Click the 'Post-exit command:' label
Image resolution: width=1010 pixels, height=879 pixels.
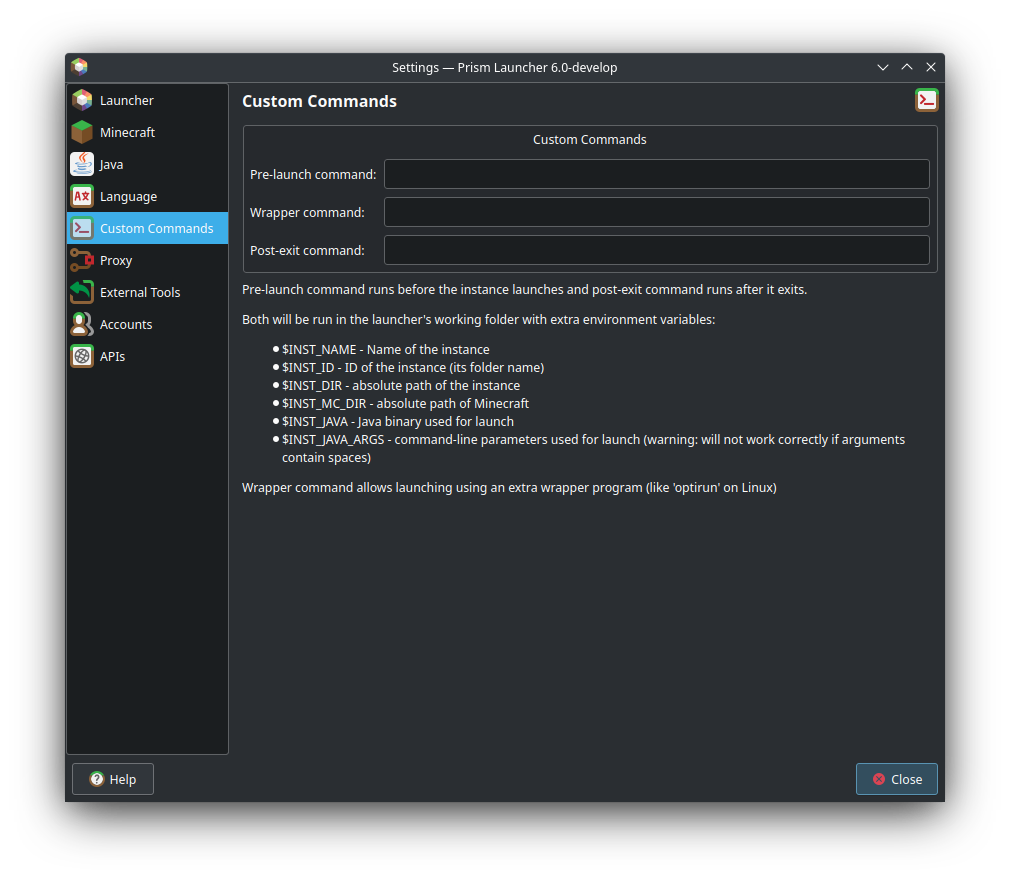[x=307, y=250]
